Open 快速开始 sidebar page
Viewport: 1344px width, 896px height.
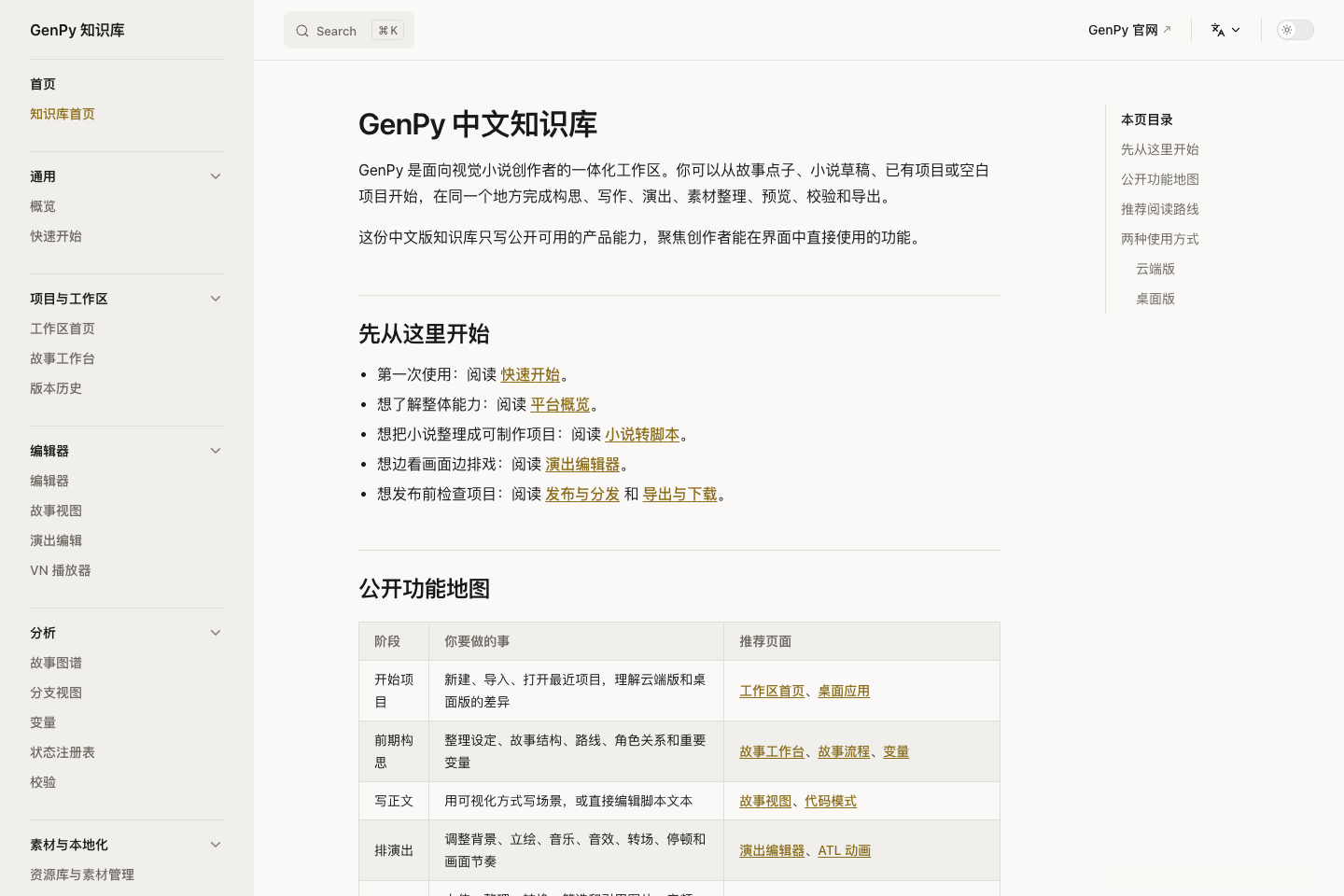tap(56, 236)
